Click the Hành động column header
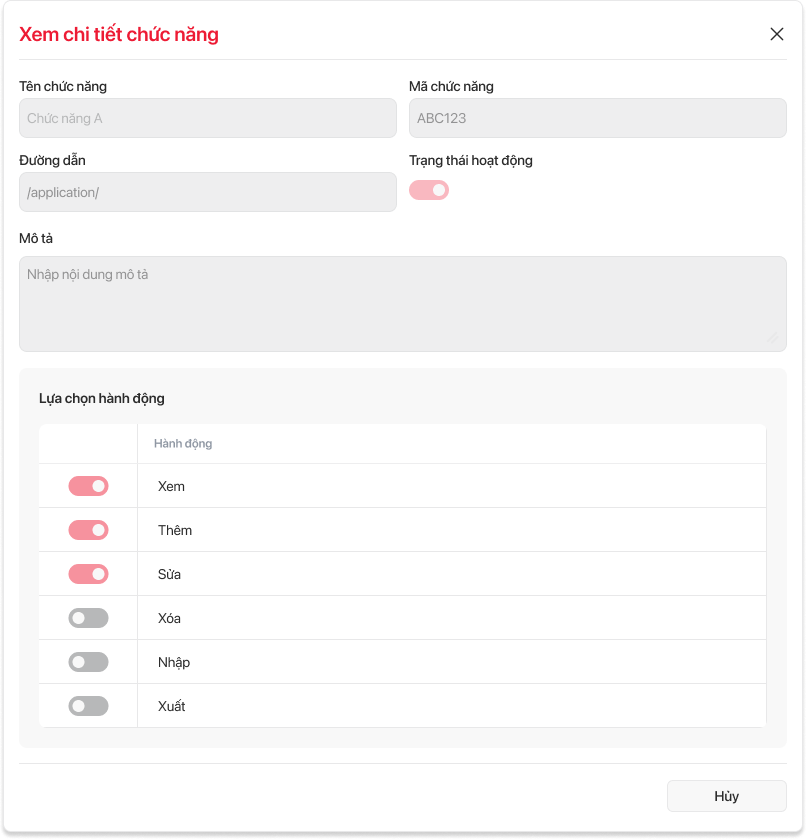The image size is (806, 839). click(183, 443)
